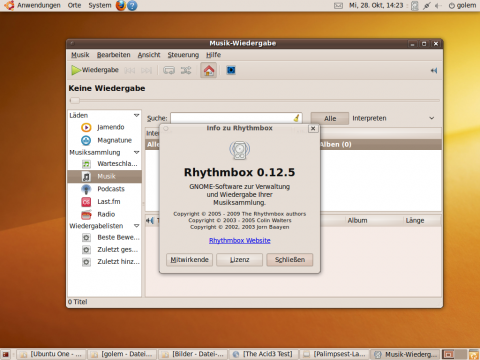Open the trash icon in bottom panel
The width and height of the screenshot is (480, 360).
coord(474,354)
